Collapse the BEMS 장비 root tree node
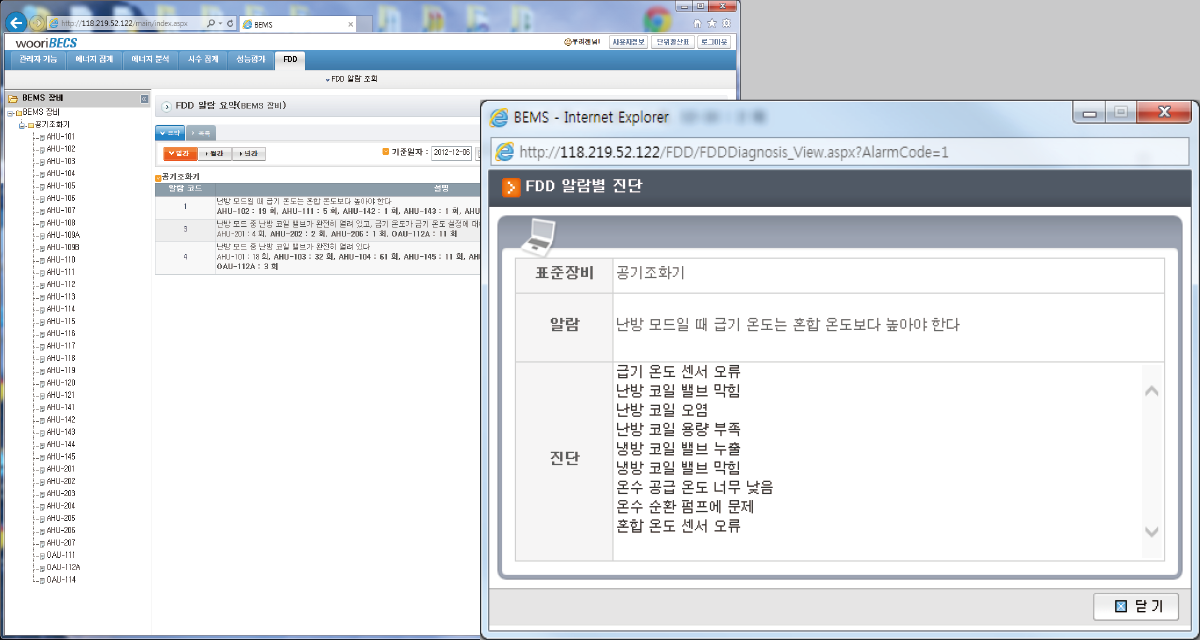Image resolution: width=1200 pixels, height=640 pixels. [x=10, y=111]
